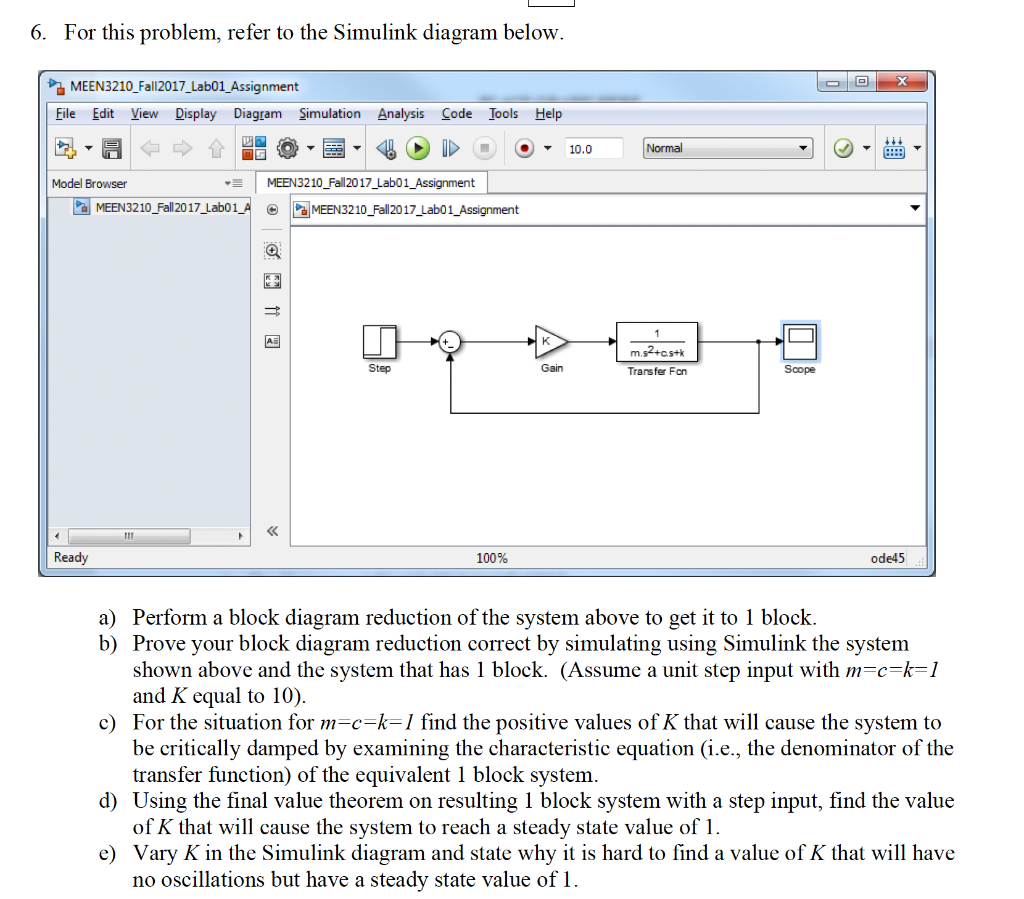This screenshot has width=1024, height=899.
Task: Open the Simulation menu
Action: pyautogui.click(x=330, y=114)
